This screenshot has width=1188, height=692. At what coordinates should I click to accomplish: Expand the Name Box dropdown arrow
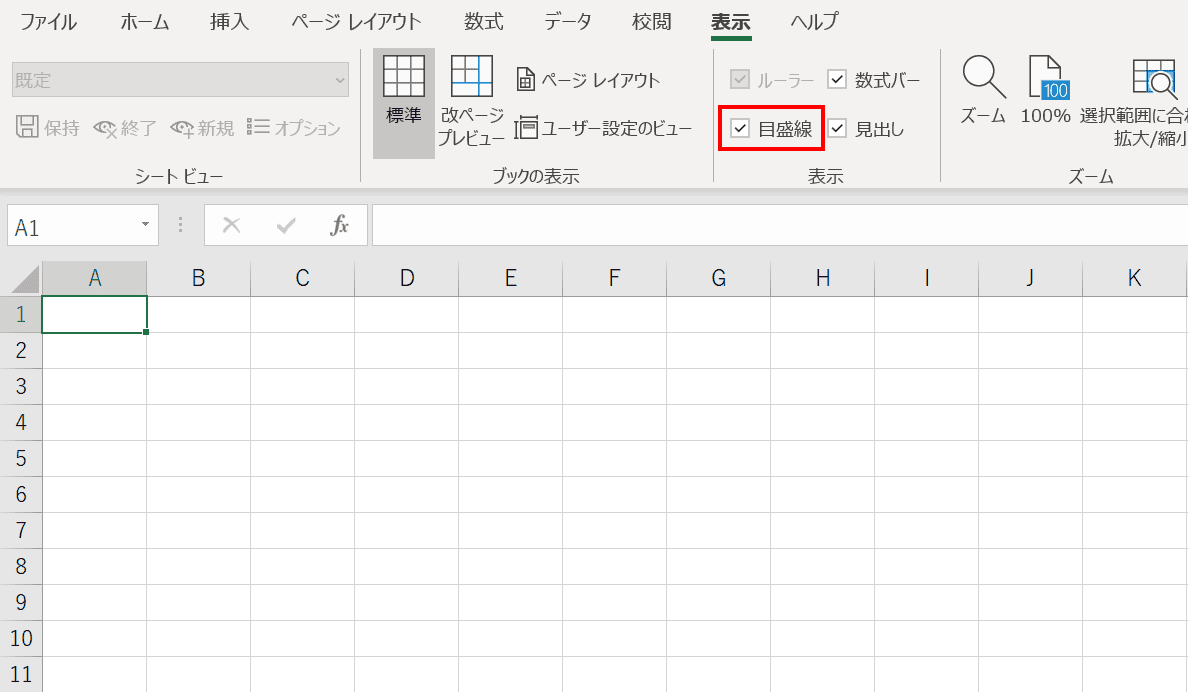145,224
